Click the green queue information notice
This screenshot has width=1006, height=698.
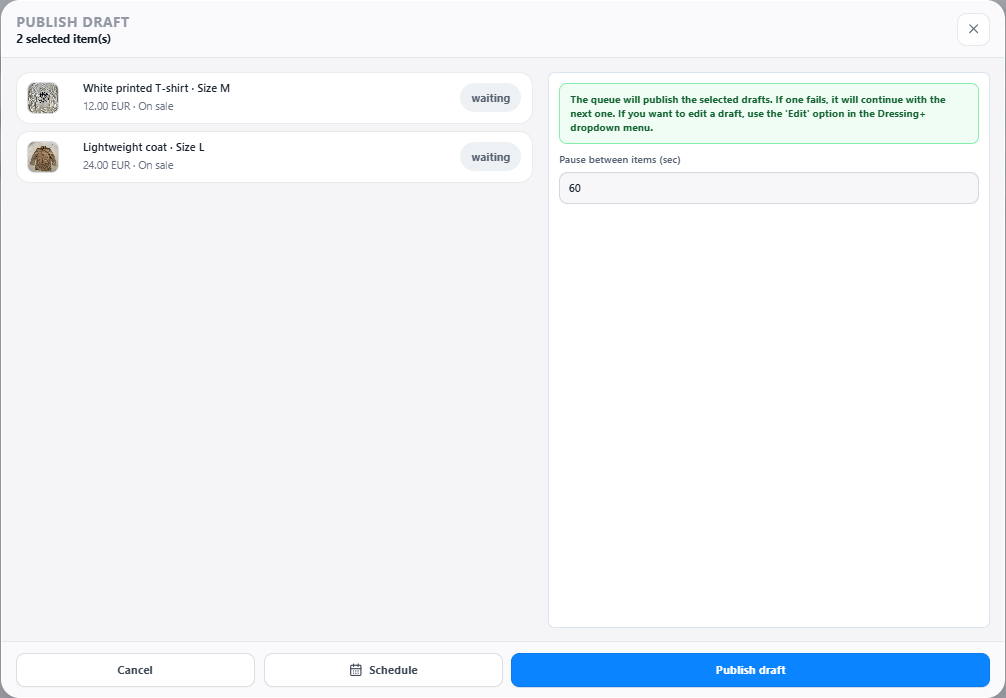(x=769, y=114)
